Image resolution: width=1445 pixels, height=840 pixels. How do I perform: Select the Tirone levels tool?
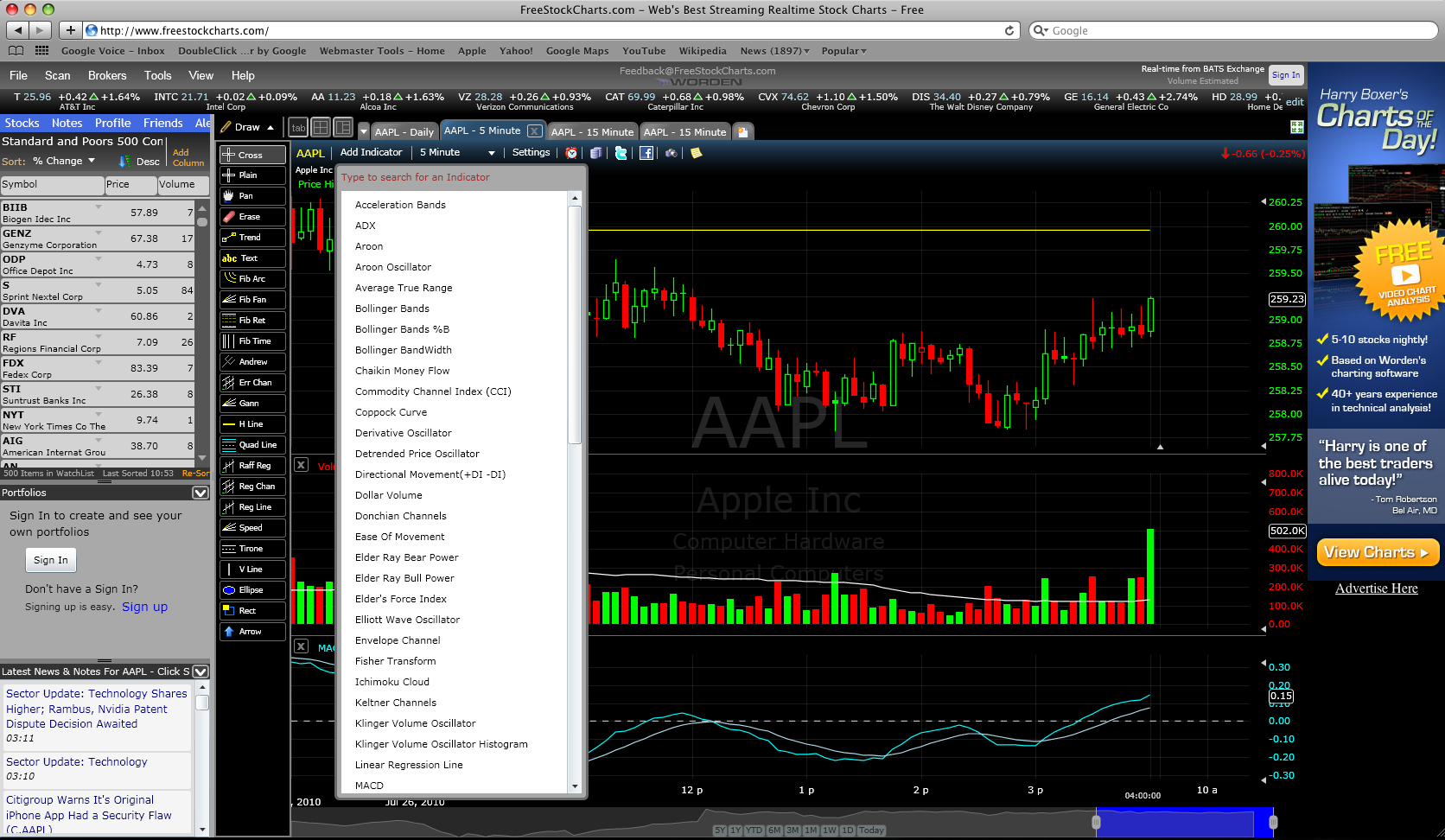tap(252, 549)
